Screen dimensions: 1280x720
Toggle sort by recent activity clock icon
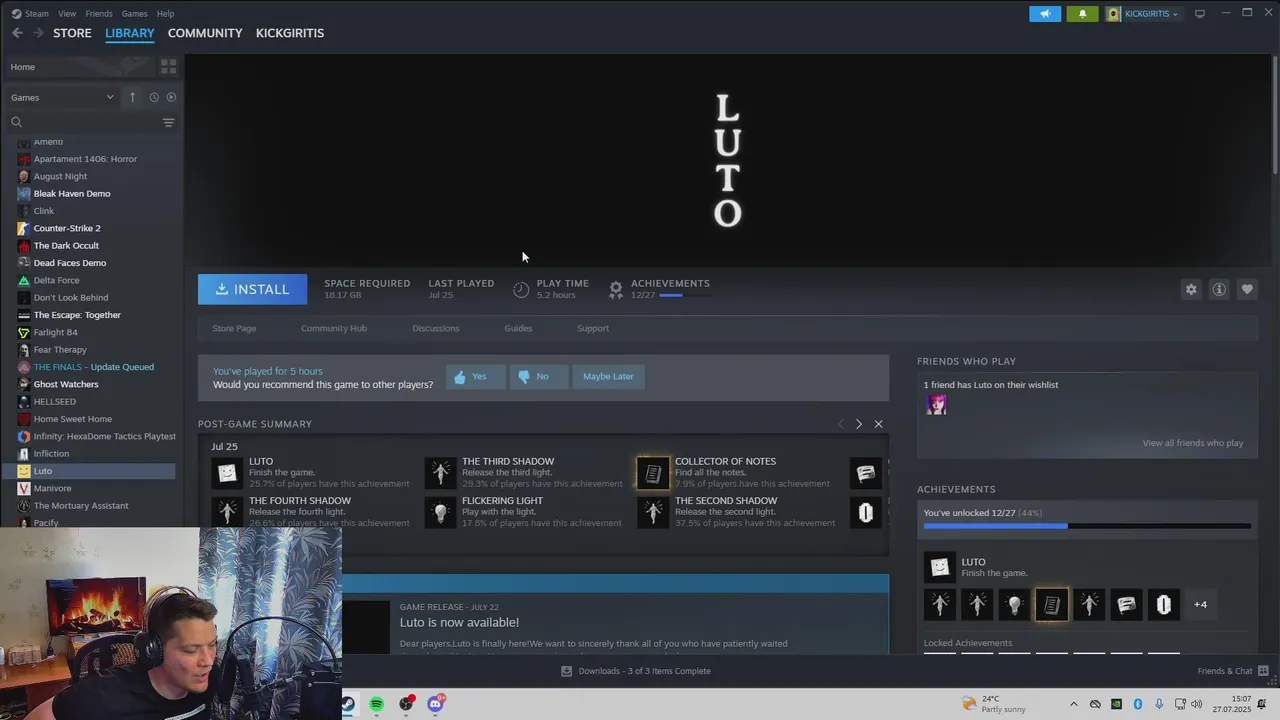[154, 97]
